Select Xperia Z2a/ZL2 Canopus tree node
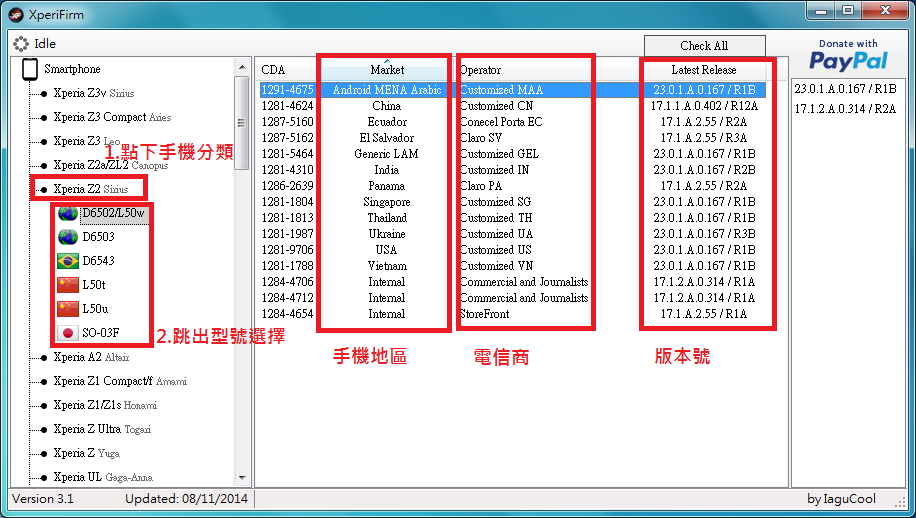 110,165
